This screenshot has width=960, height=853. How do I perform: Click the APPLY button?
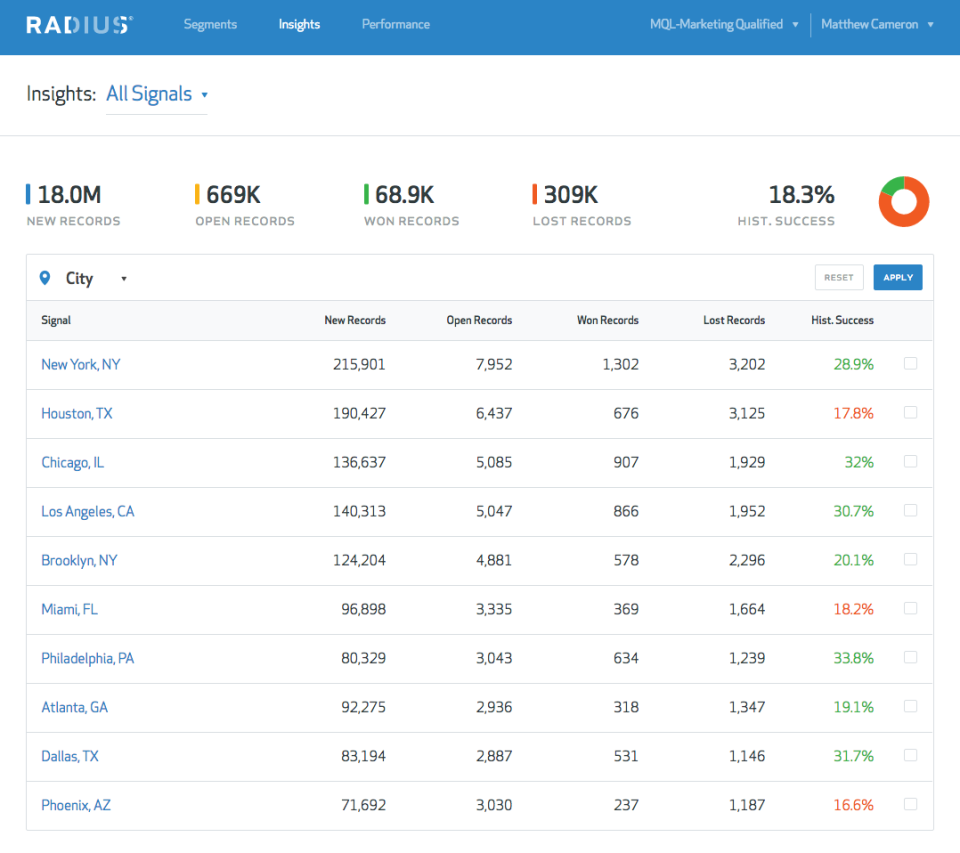point(897,277)
